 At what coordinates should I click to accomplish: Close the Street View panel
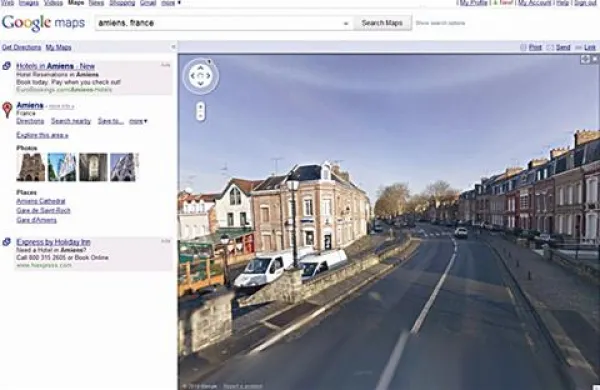point(595,59)
